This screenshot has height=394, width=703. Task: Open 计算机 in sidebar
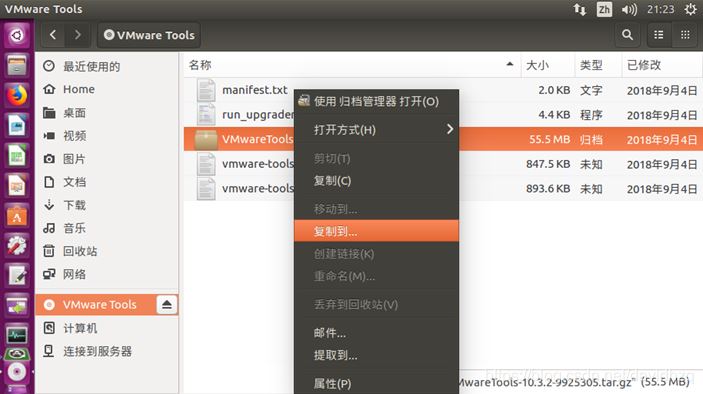pos(107,328)
